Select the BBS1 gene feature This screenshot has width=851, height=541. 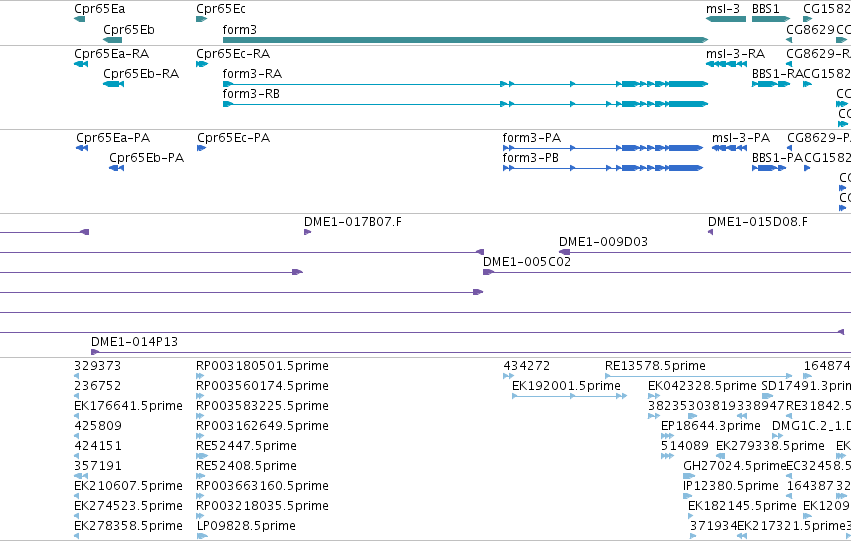[771, 19]
